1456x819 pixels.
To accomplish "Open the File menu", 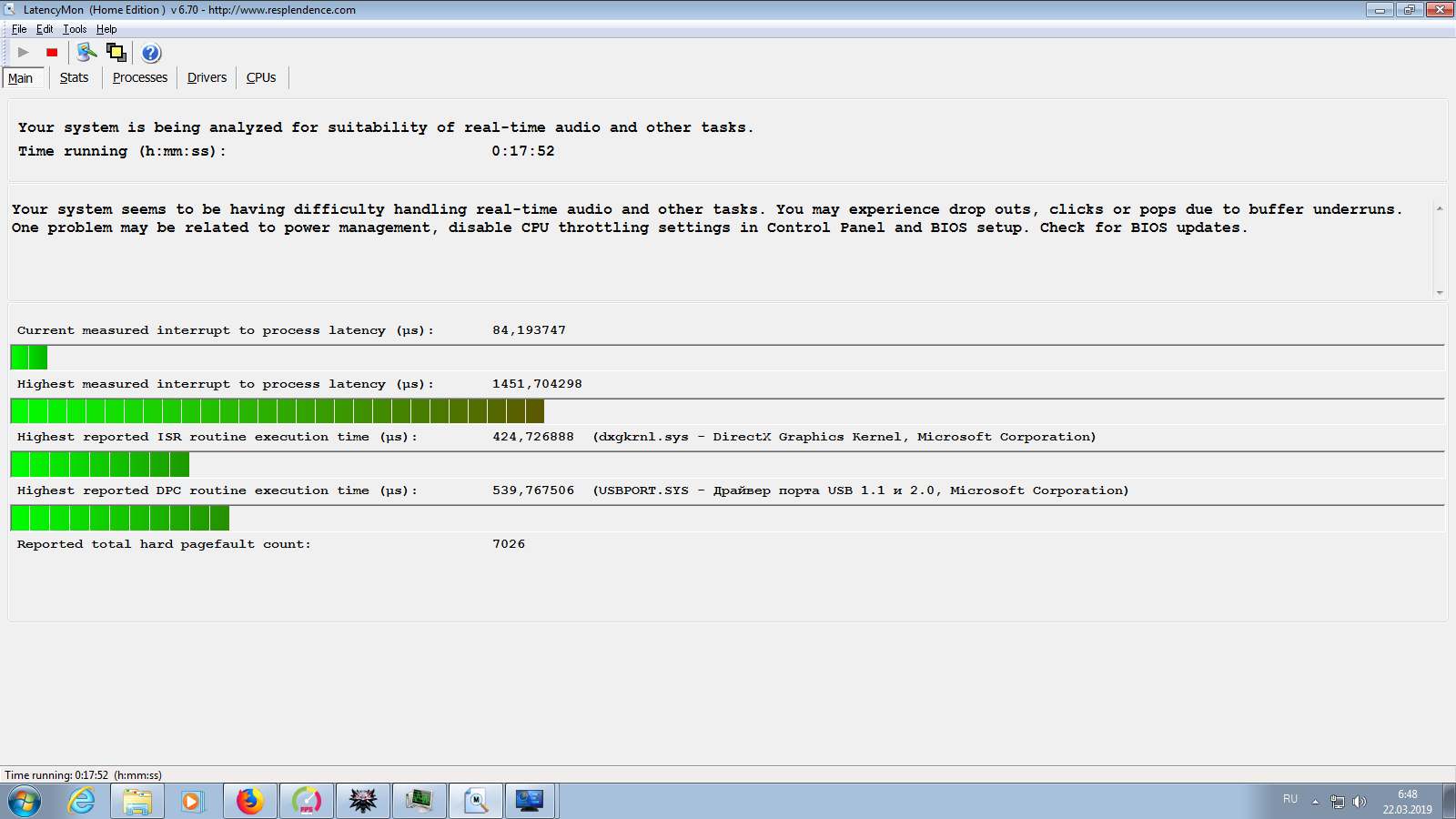I will pyautogui.click(x=19, y=29).
